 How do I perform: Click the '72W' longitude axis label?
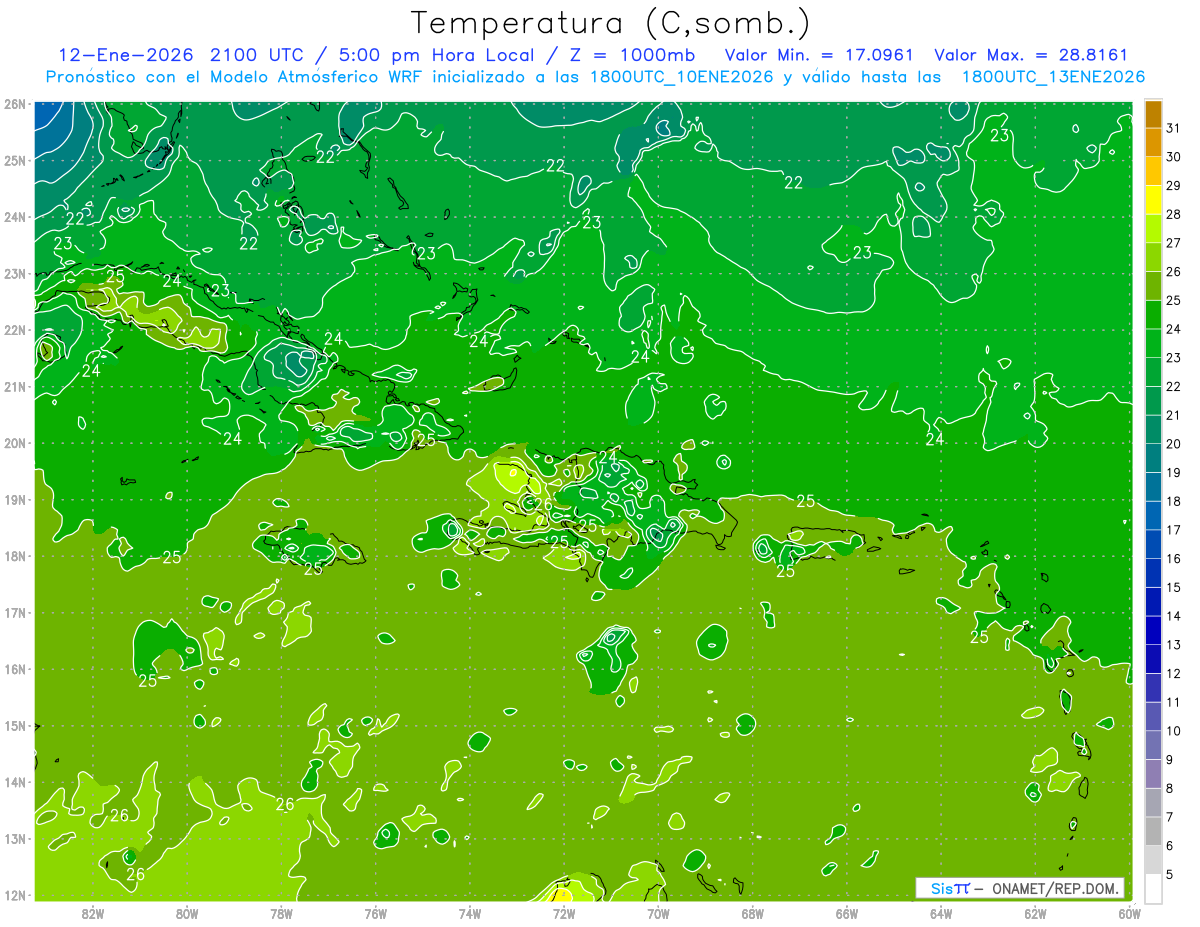click(x=564, y=913)
